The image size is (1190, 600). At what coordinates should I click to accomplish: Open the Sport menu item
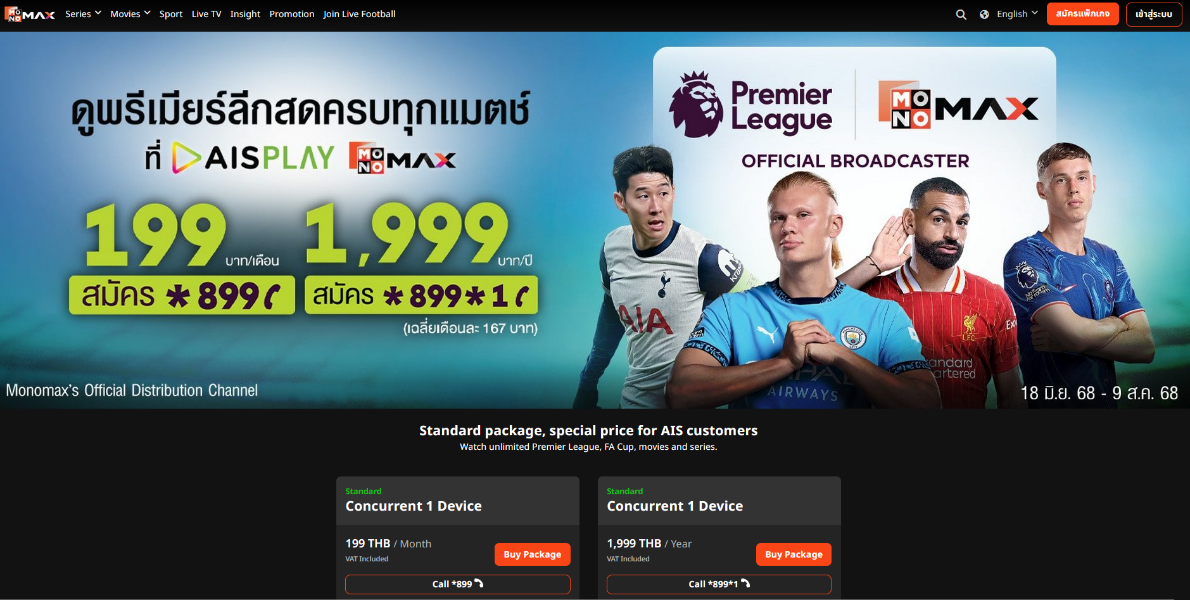pos(171,14)
